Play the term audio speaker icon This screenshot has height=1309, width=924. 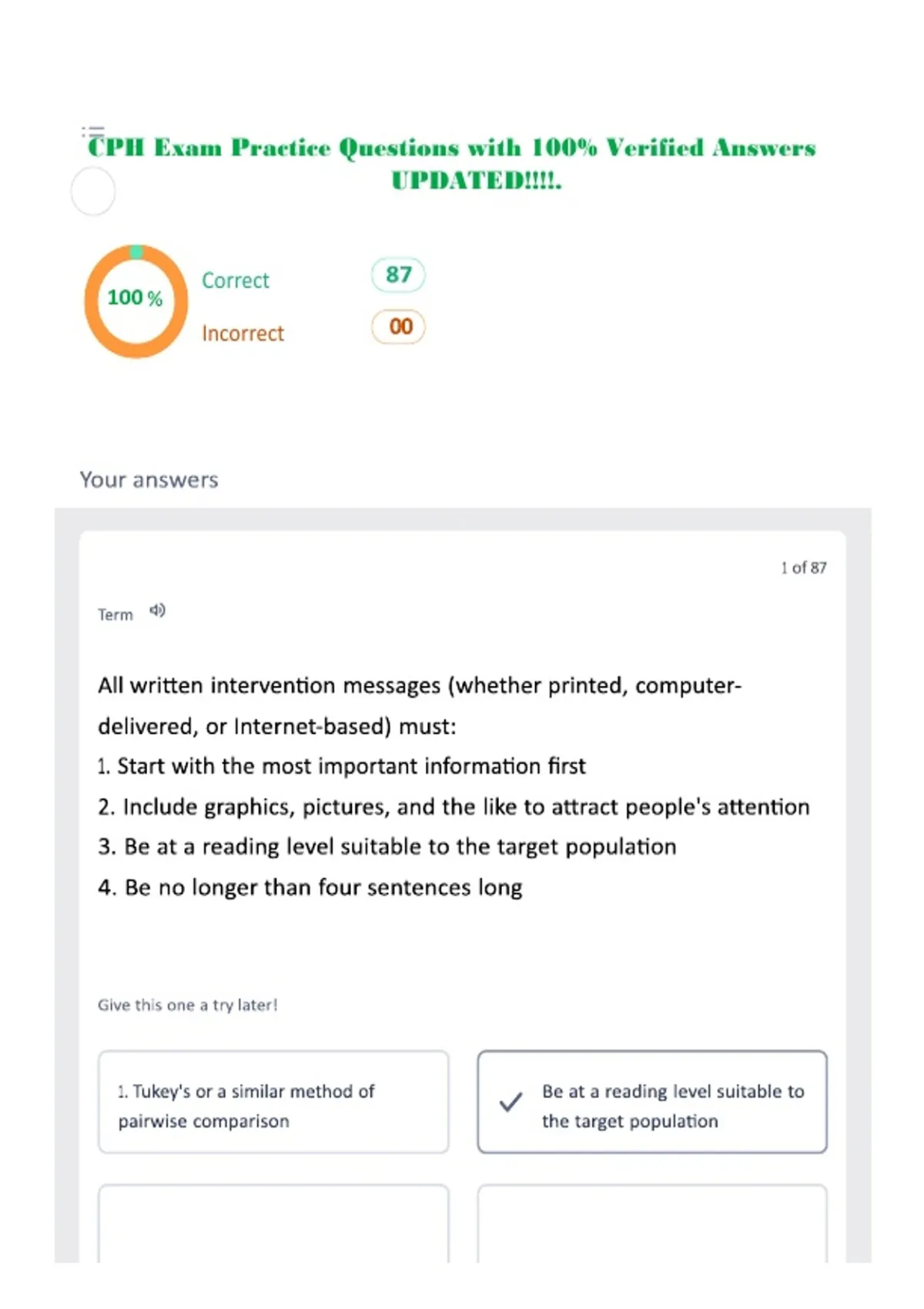(157, 611)
